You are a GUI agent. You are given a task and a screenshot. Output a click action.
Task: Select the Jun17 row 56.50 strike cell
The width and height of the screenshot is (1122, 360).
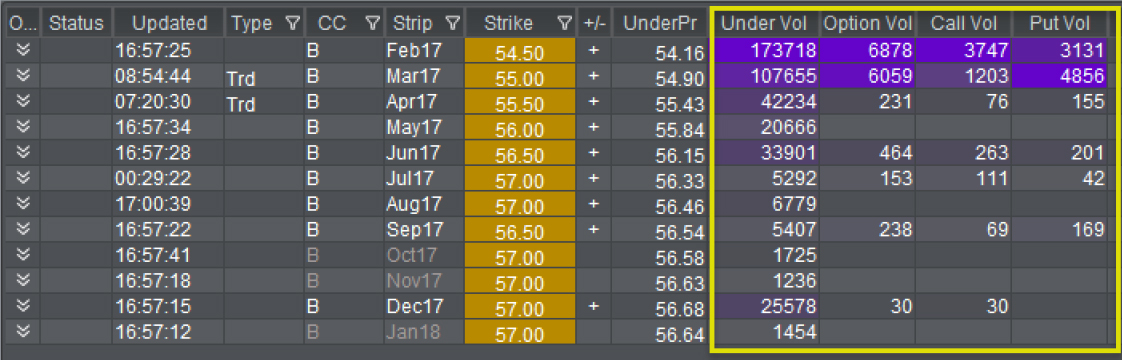click(x=520, y=153)
